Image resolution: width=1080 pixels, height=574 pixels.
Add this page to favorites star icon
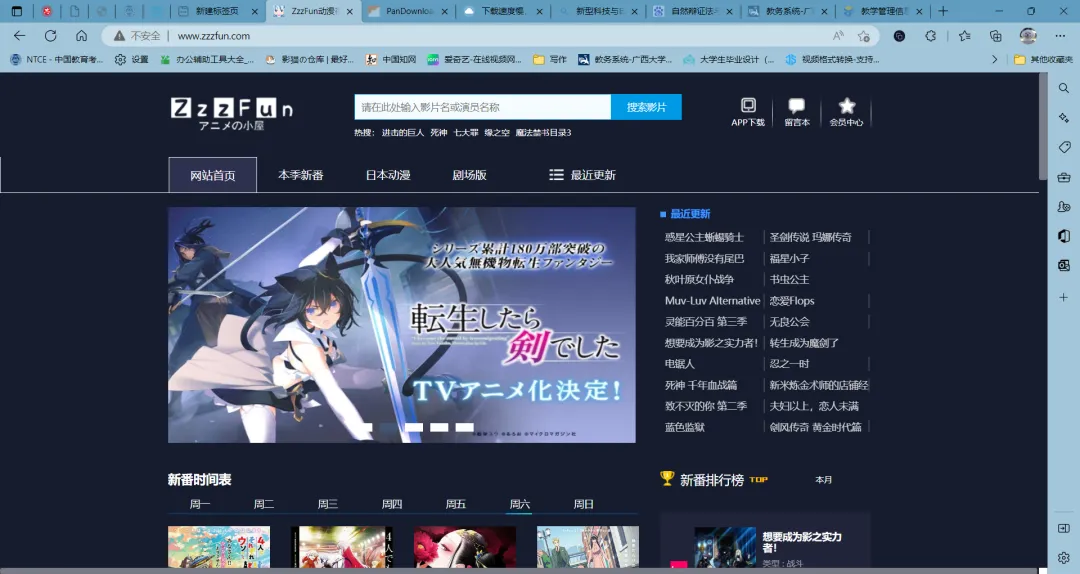pyautogui.click(x=864, y=36)
